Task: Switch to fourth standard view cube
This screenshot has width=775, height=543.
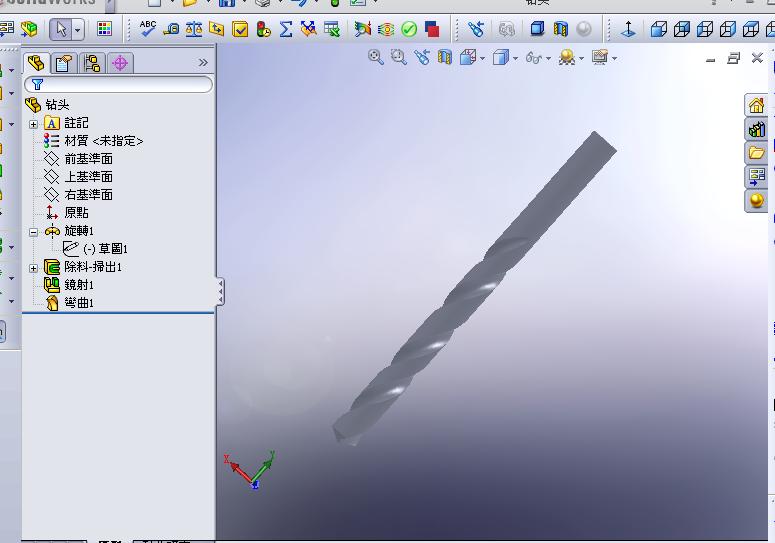Action: [x=728, y=29]
